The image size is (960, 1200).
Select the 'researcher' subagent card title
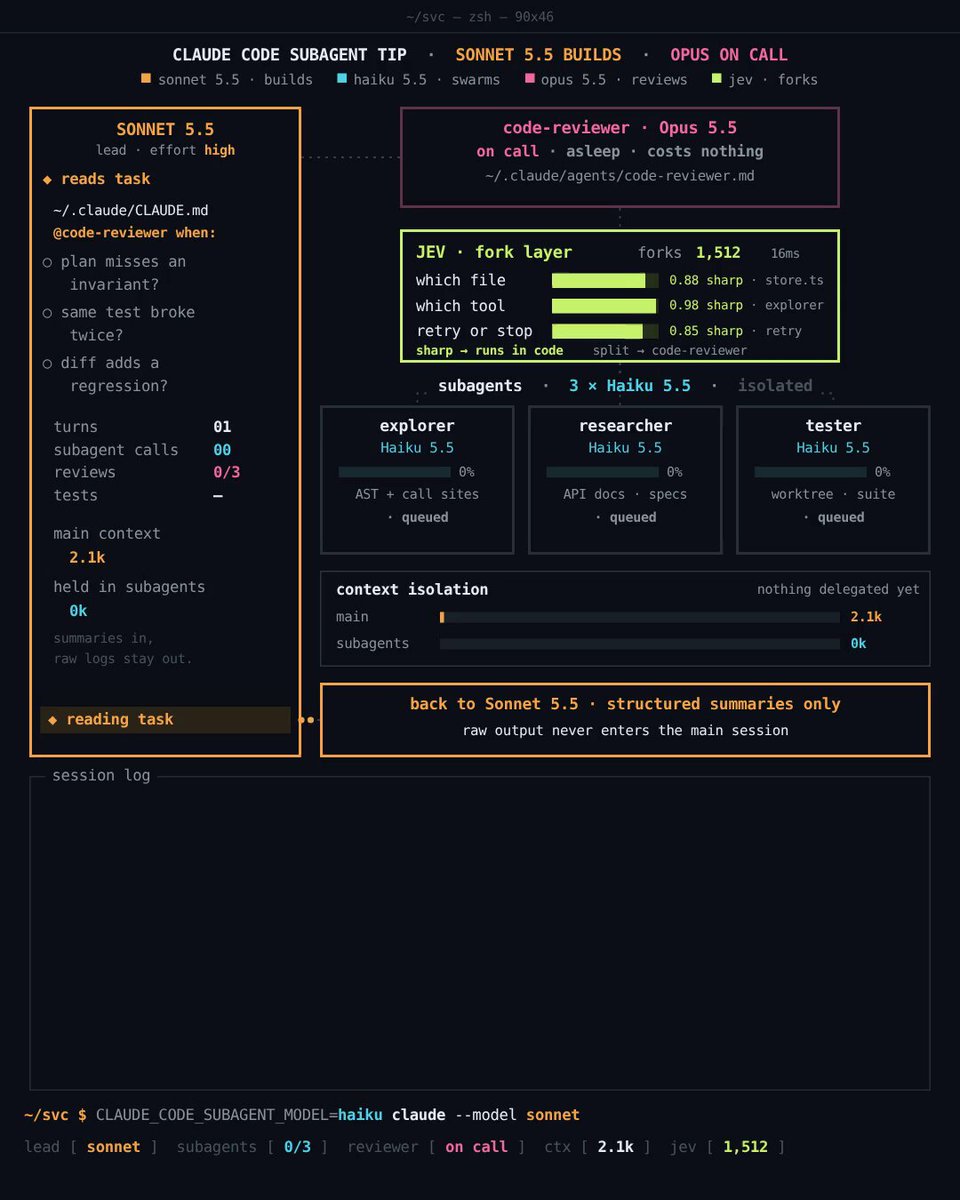pyautogui.click(x=625, y=426)
